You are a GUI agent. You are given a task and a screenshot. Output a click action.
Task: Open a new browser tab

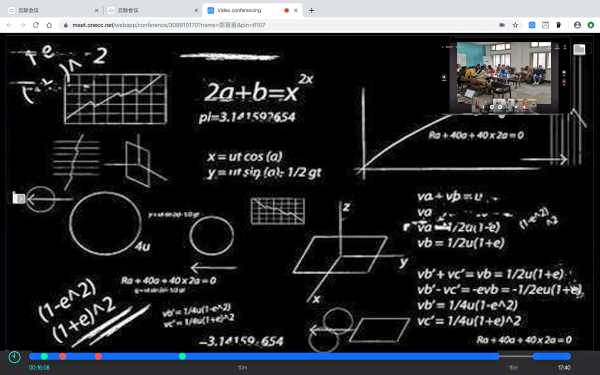pyautogui.click(x=311, y=10)
